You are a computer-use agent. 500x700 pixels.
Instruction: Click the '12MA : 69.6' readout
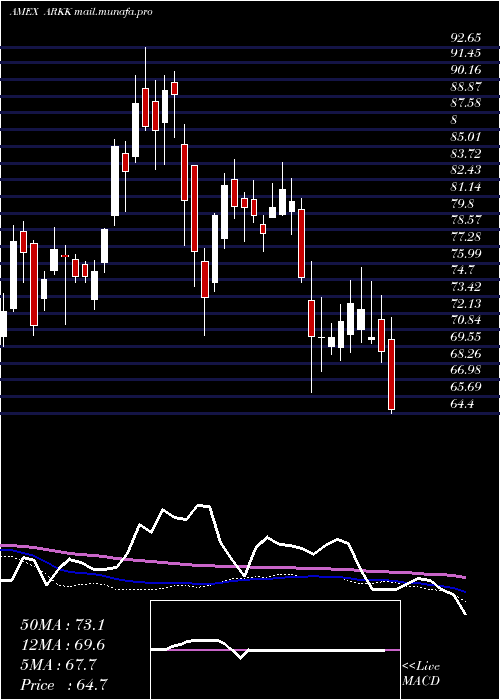[x=62, y=645]
